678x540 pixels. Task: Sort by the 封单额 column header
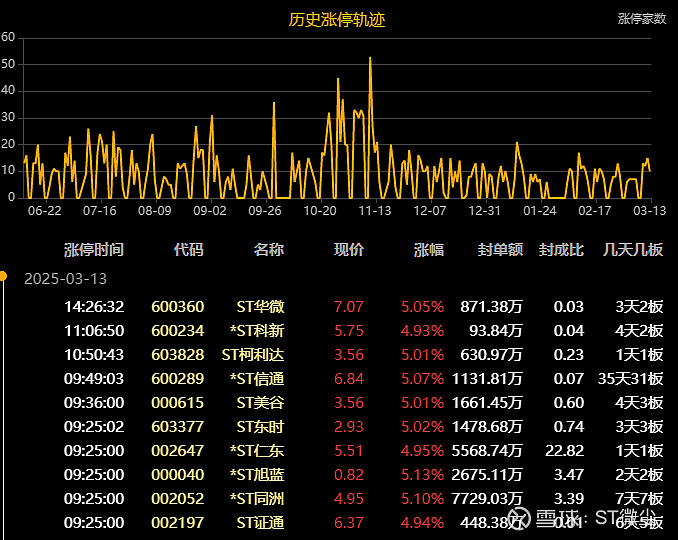[x=500, y=249]
